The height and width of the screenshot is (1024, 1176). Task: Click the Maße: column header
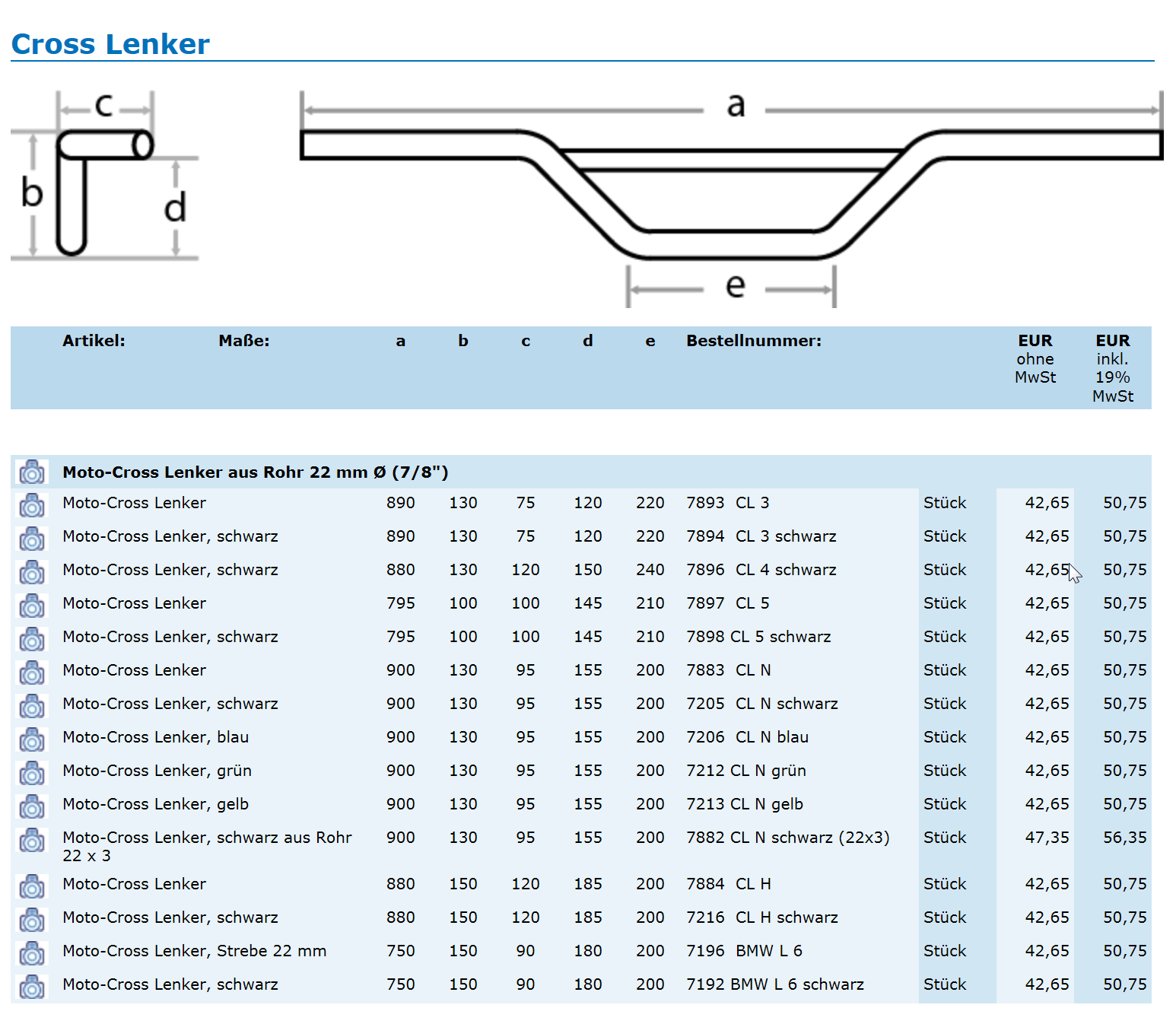[x=244, y=341]
